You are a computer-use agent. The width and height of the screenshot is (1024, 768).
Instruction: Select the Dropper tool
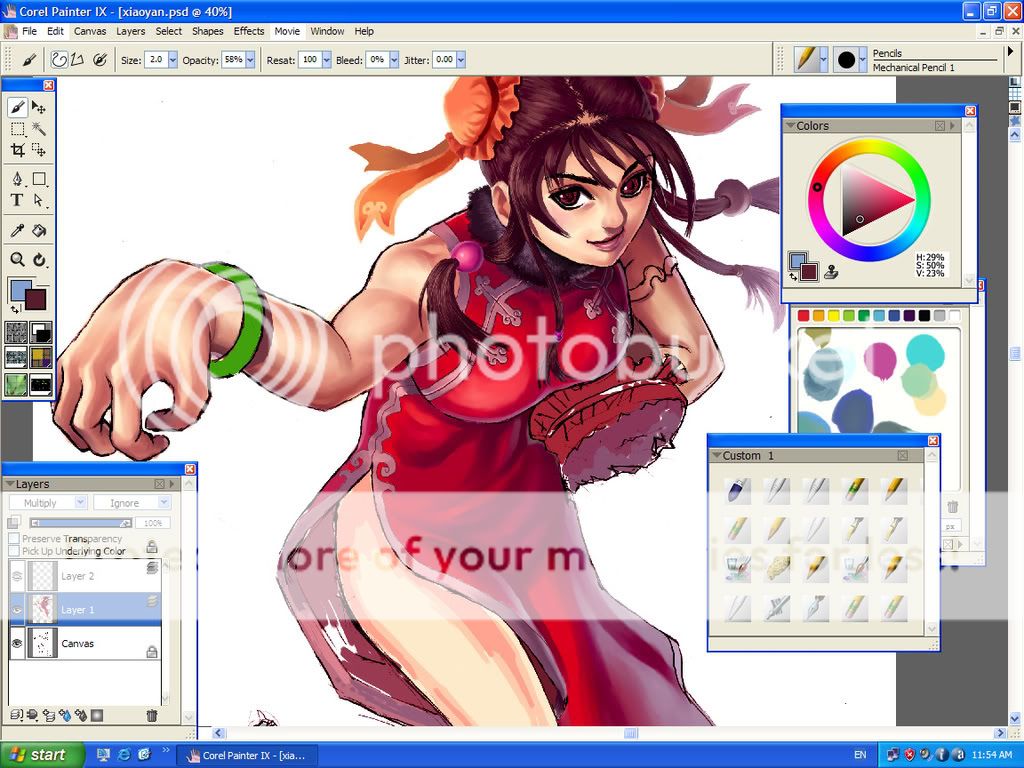[x=18, y=230]
